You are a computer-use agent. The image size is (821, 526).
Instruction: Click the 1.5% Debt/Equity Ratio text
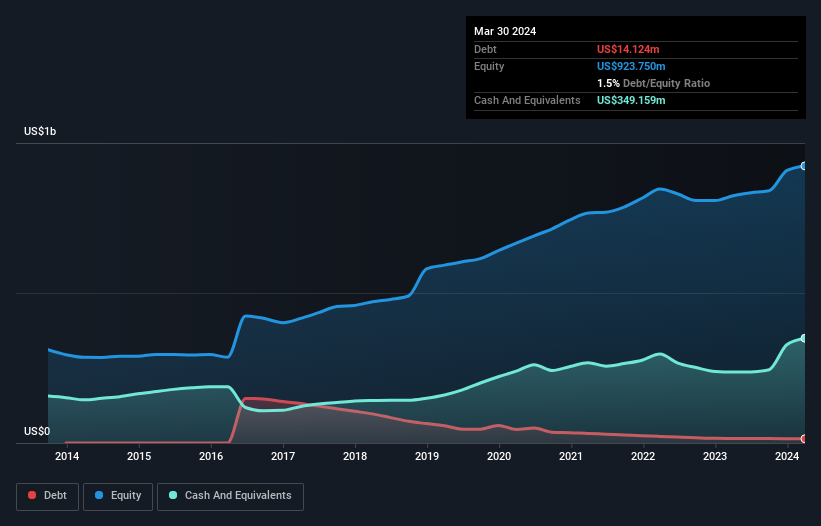[653, 83]
